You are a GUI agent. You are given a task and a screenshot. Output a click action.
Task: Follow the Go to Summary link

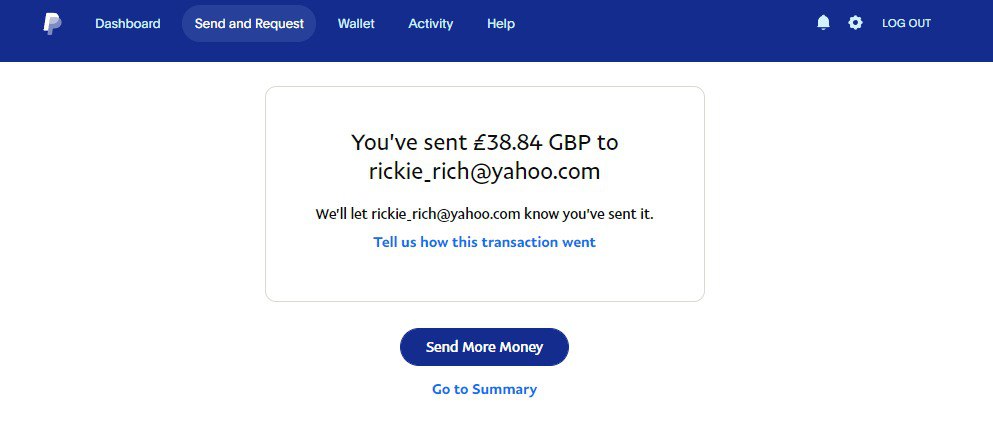point(484,389)
